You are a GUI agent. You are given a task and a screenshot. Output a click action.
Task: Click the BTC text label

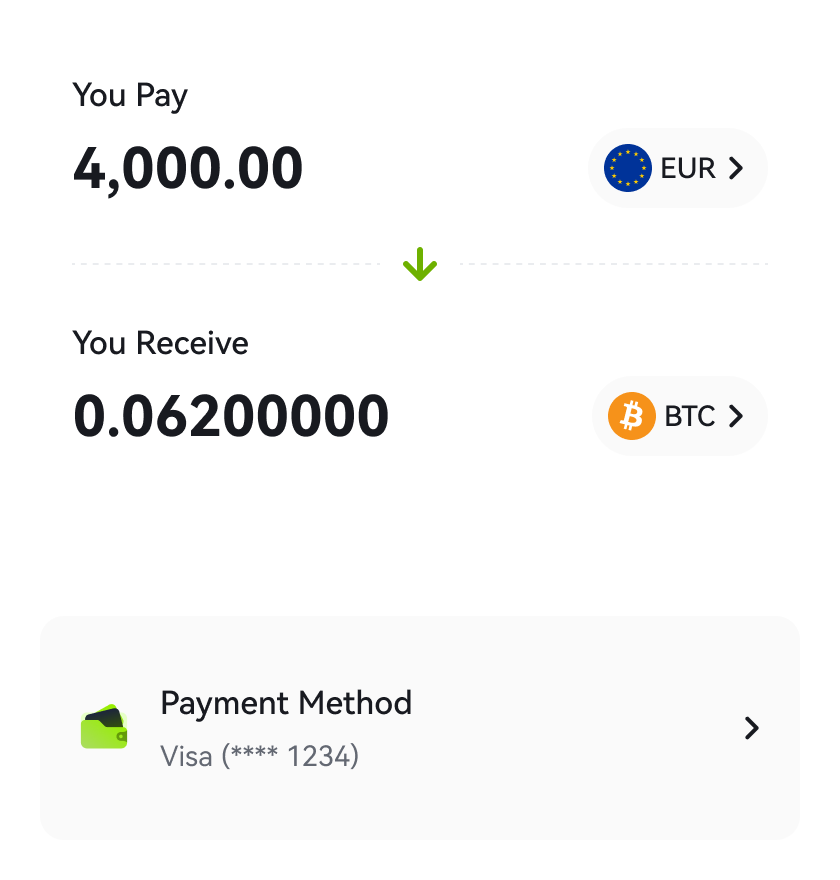(690, 416)
